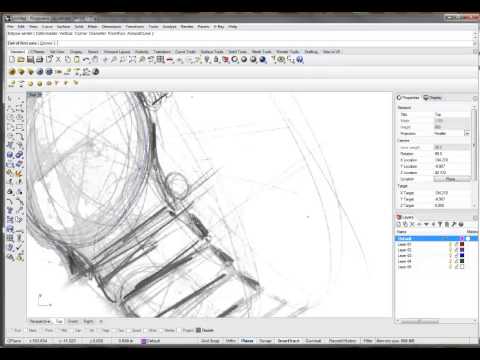Click the New file icon in the Standard toolbar
This screenshot has height=360, width=480.
[x=12, y=60]
